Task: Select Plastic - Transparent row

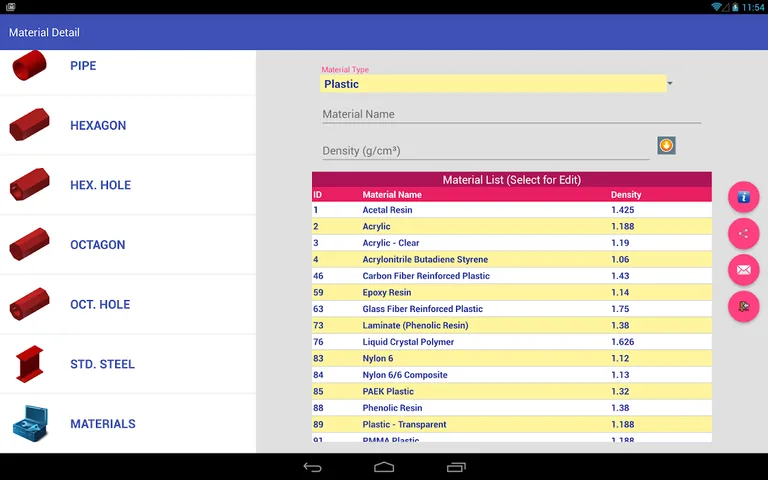Action: coord(512,424)
